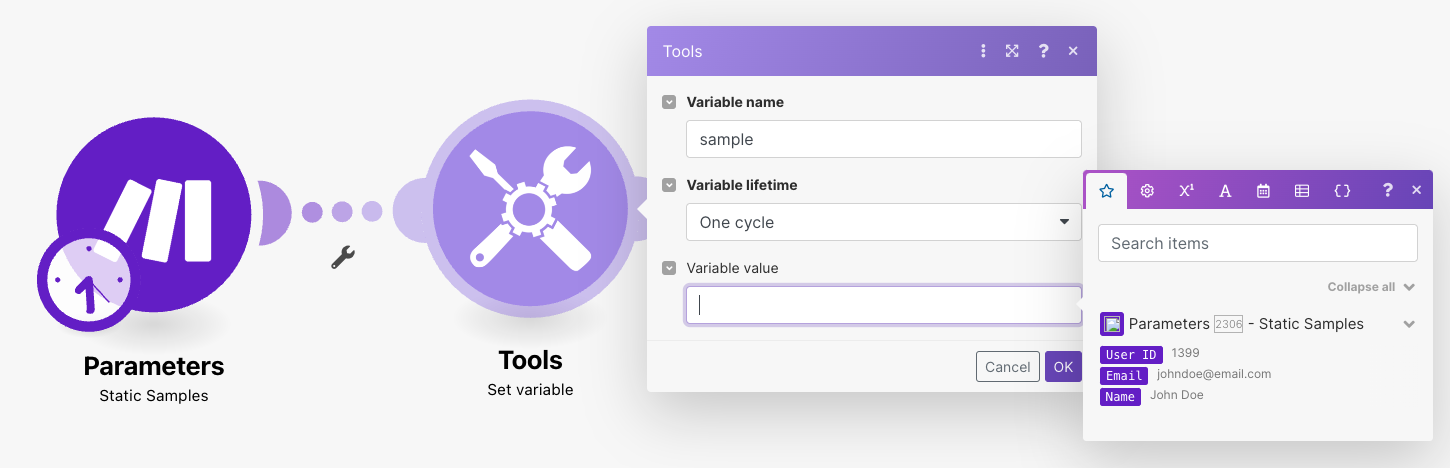Screen dimensions: 1450x468
Task: Click the help question mark in mapping panel
Action: click(x=1387, y=190)
